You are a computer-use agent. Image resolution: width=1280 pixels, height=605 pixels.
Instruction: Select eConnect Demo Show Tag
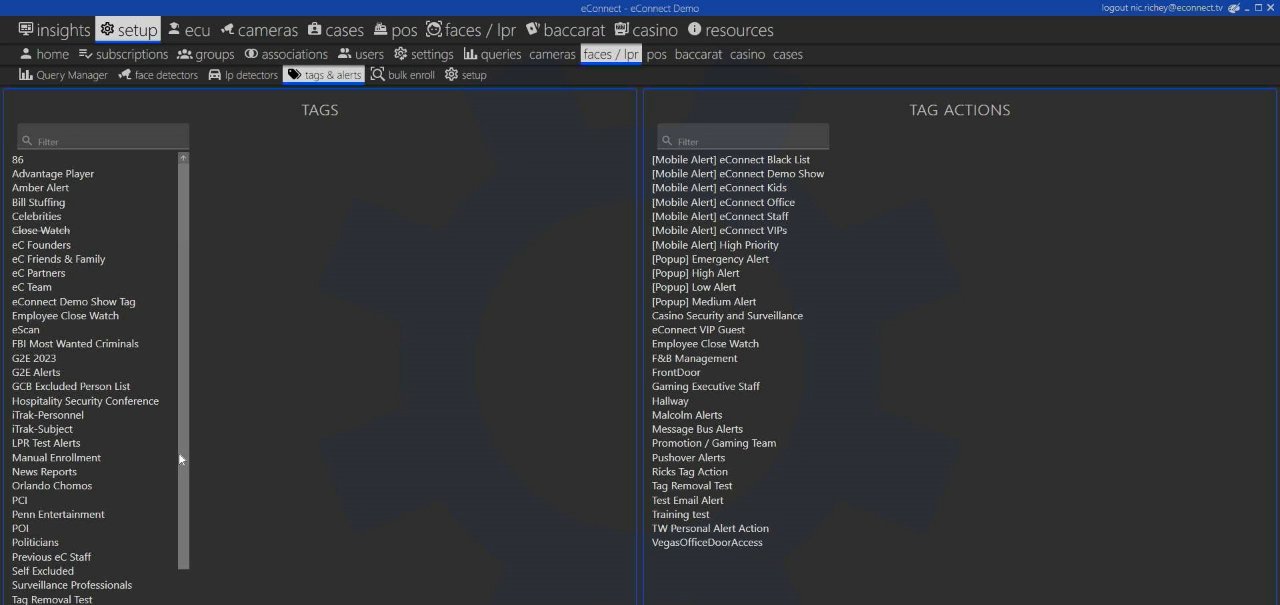[x=74, y=302]
